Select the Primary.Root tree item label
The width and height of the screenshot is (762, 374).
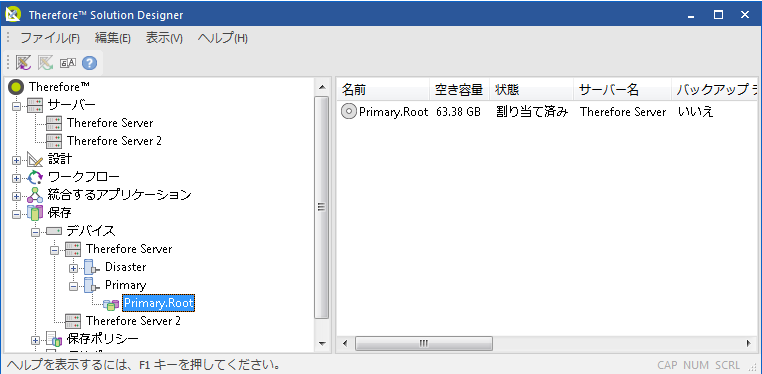(158, 303)
